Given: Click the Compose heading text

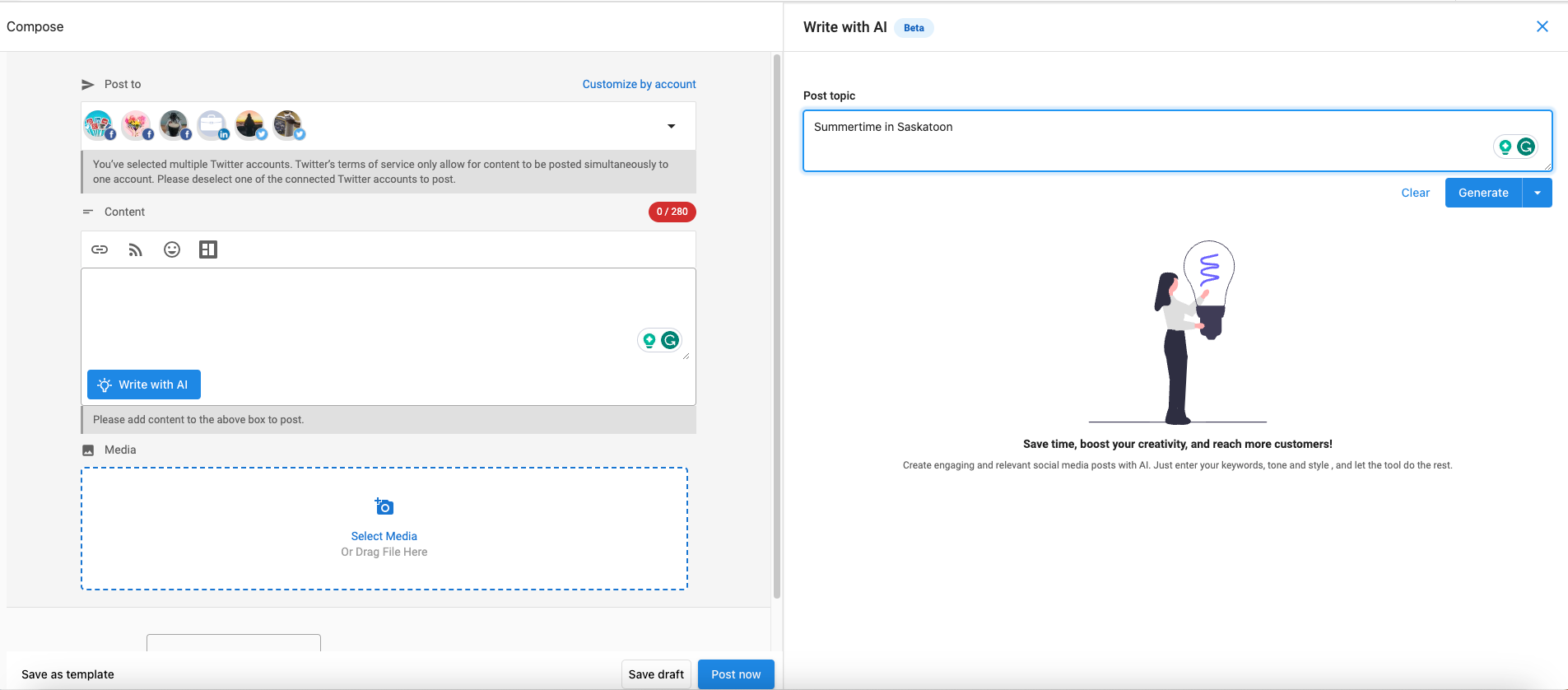Looking at the screenshot, I should coord(35,26).
